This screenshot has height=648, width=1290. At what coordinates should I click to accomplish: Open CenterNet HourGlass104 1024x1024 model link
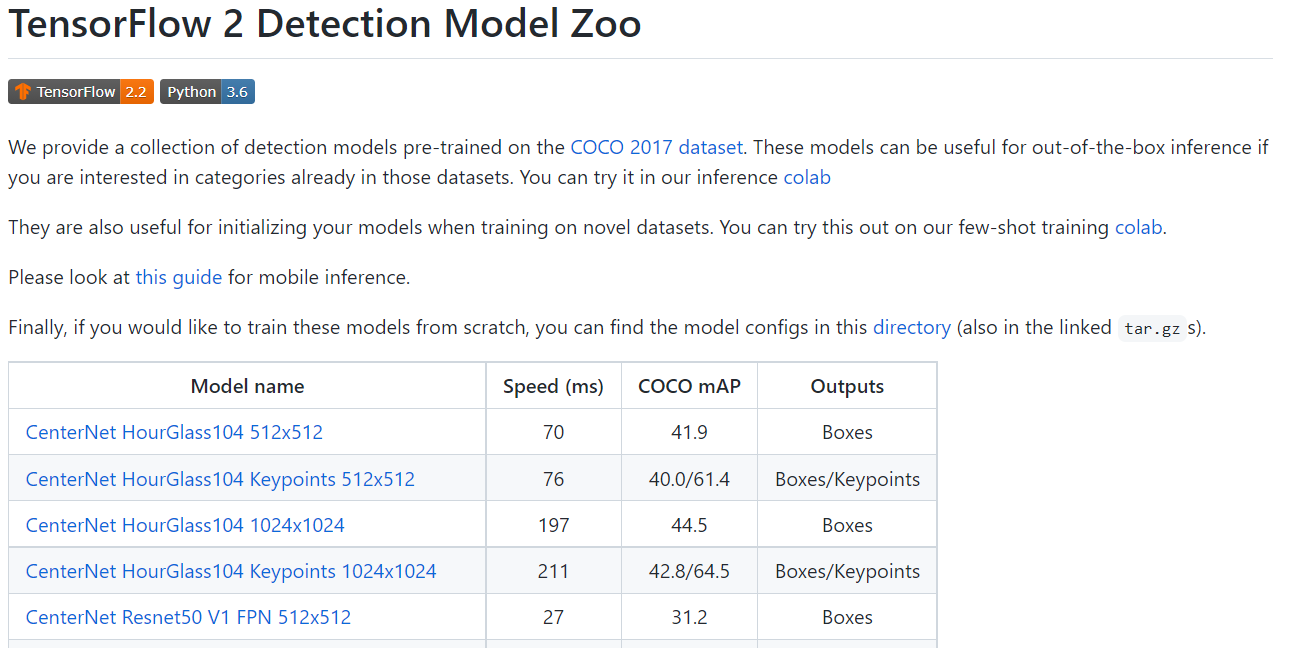tap(185, 525)
